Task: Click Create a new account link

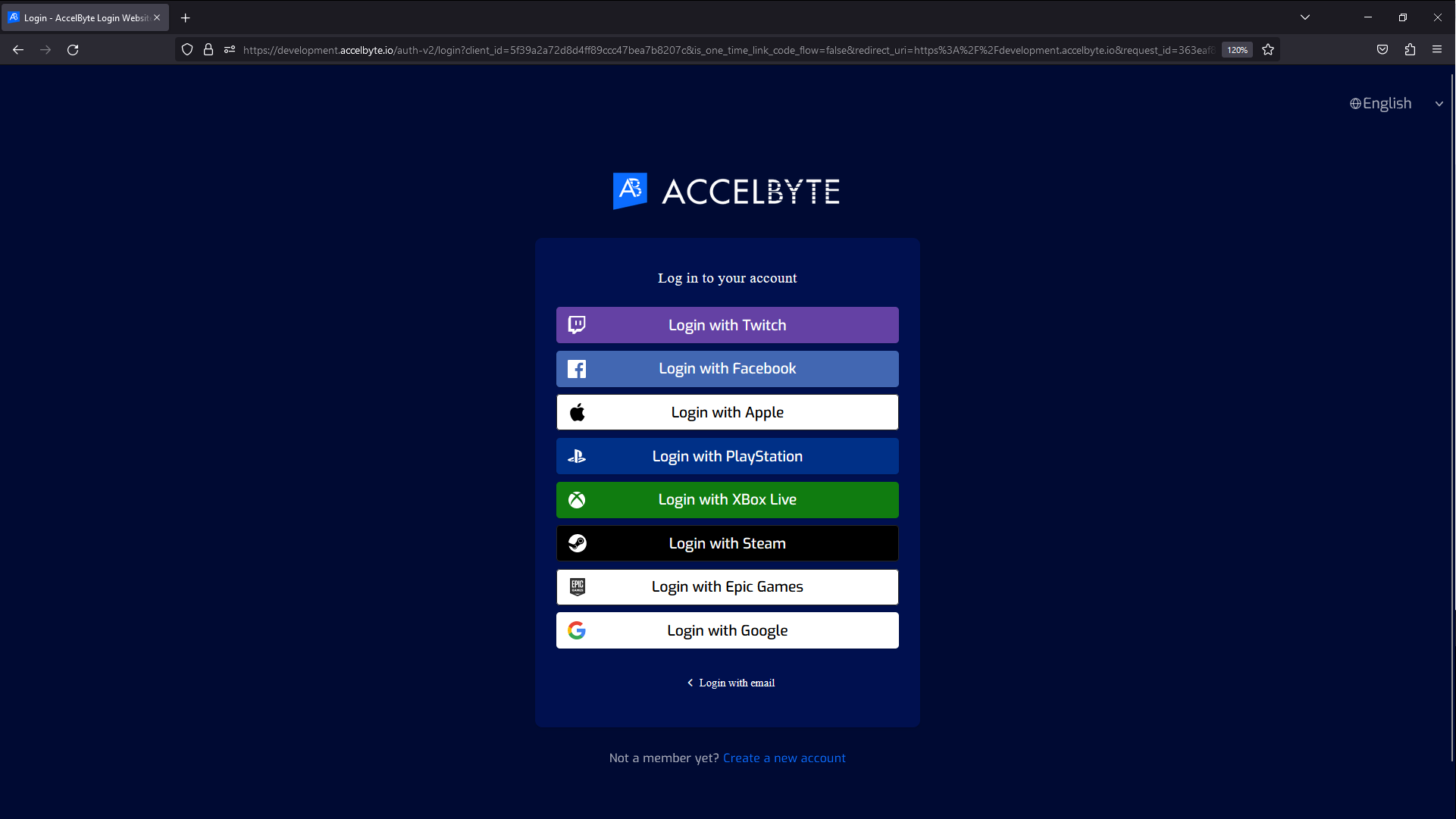Action: pyautogui.click(x=784, y=758)
